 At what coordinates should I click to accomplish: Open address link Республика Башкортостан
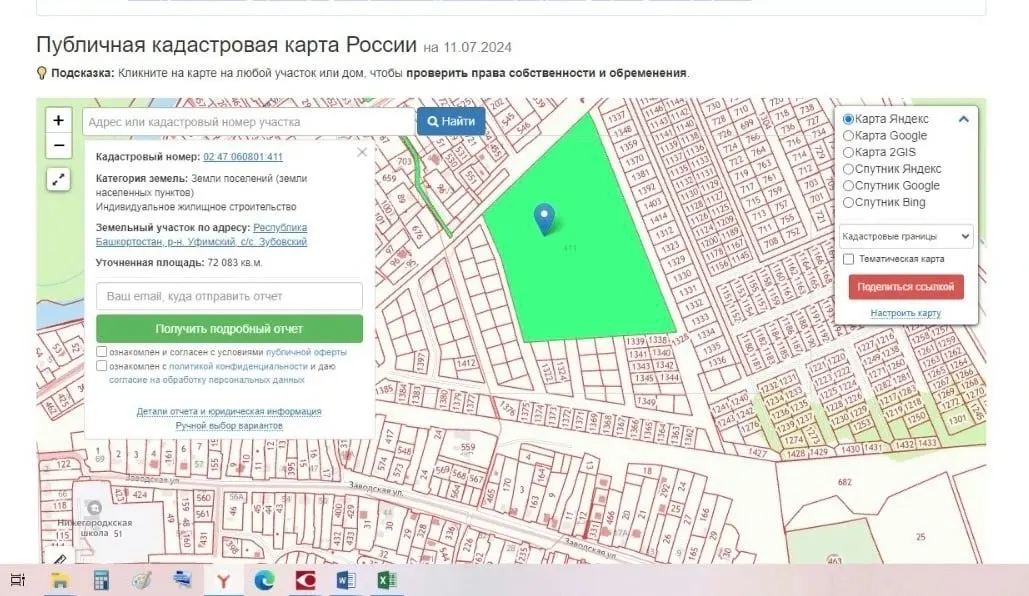pos(201,234)
